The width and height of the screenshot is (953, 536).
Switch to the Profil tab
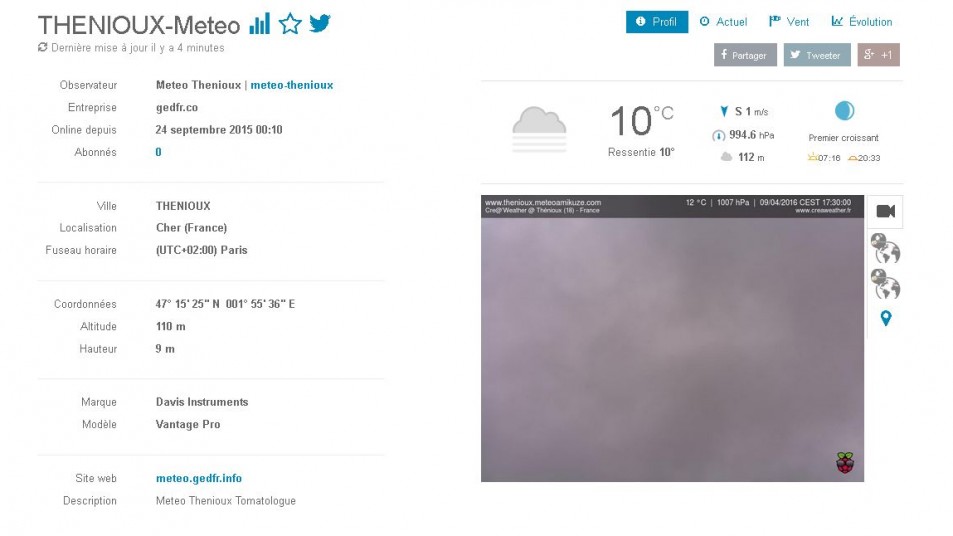click(657, 22)
